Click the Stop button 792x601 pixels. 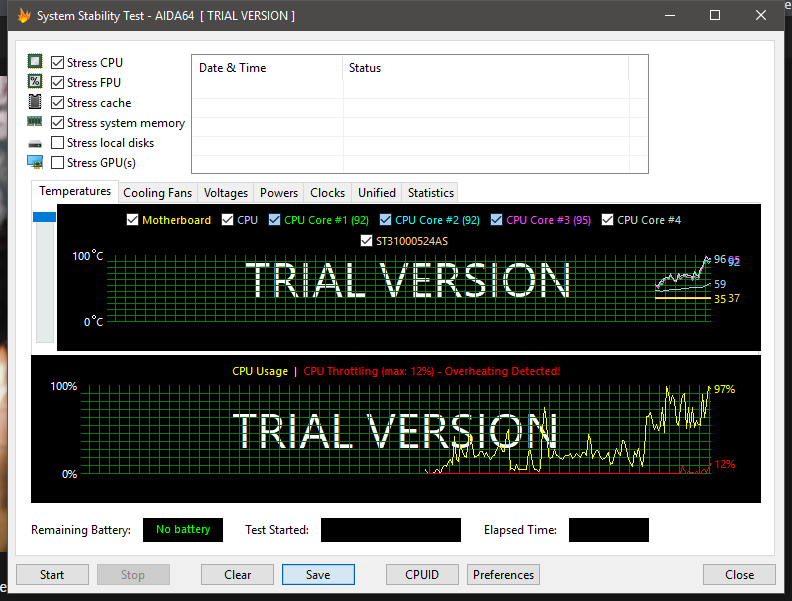click(x=133, y=575)
